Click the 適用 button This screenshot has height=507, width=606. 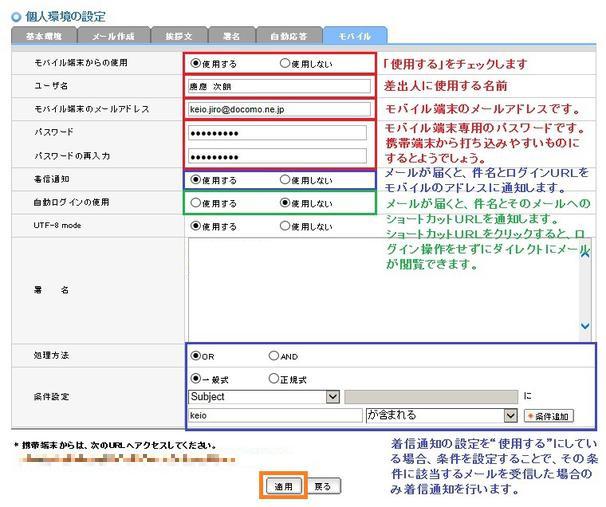pos(284,485)
